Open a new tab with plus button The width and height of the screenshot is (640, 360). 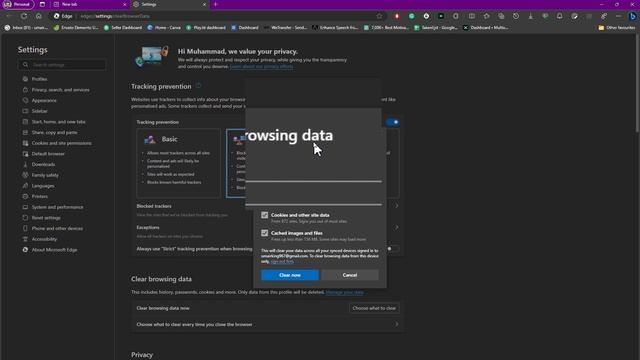click(x=216, y=4)
